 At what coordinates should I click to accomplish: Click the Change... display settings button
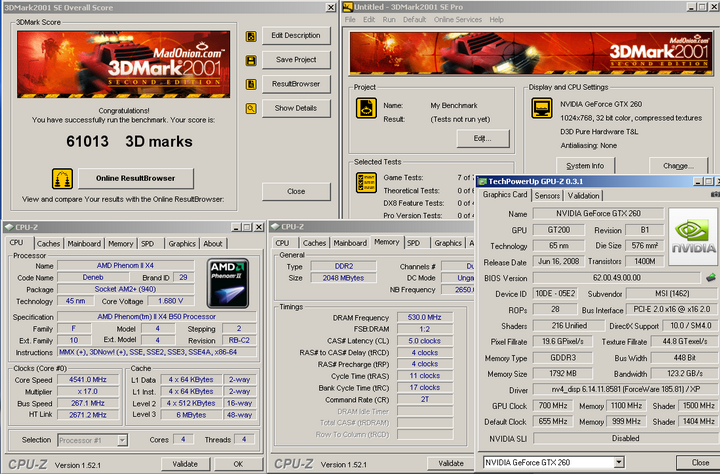point(678,166)
